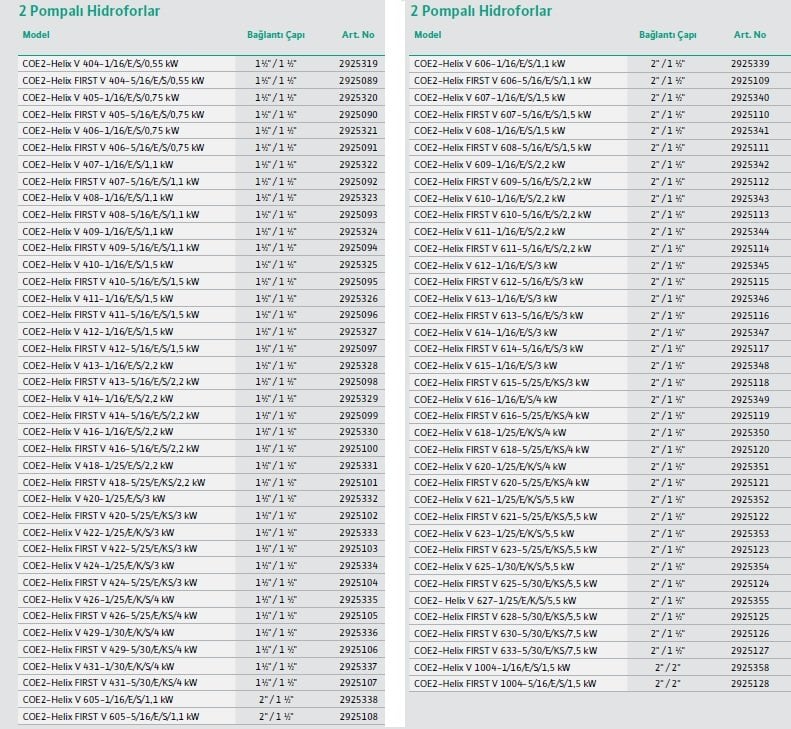Select row COE2-Helix V 606-1/16/E/S/1,1 kW
Viewport: 791px width, 729px height.
(600, 64)
